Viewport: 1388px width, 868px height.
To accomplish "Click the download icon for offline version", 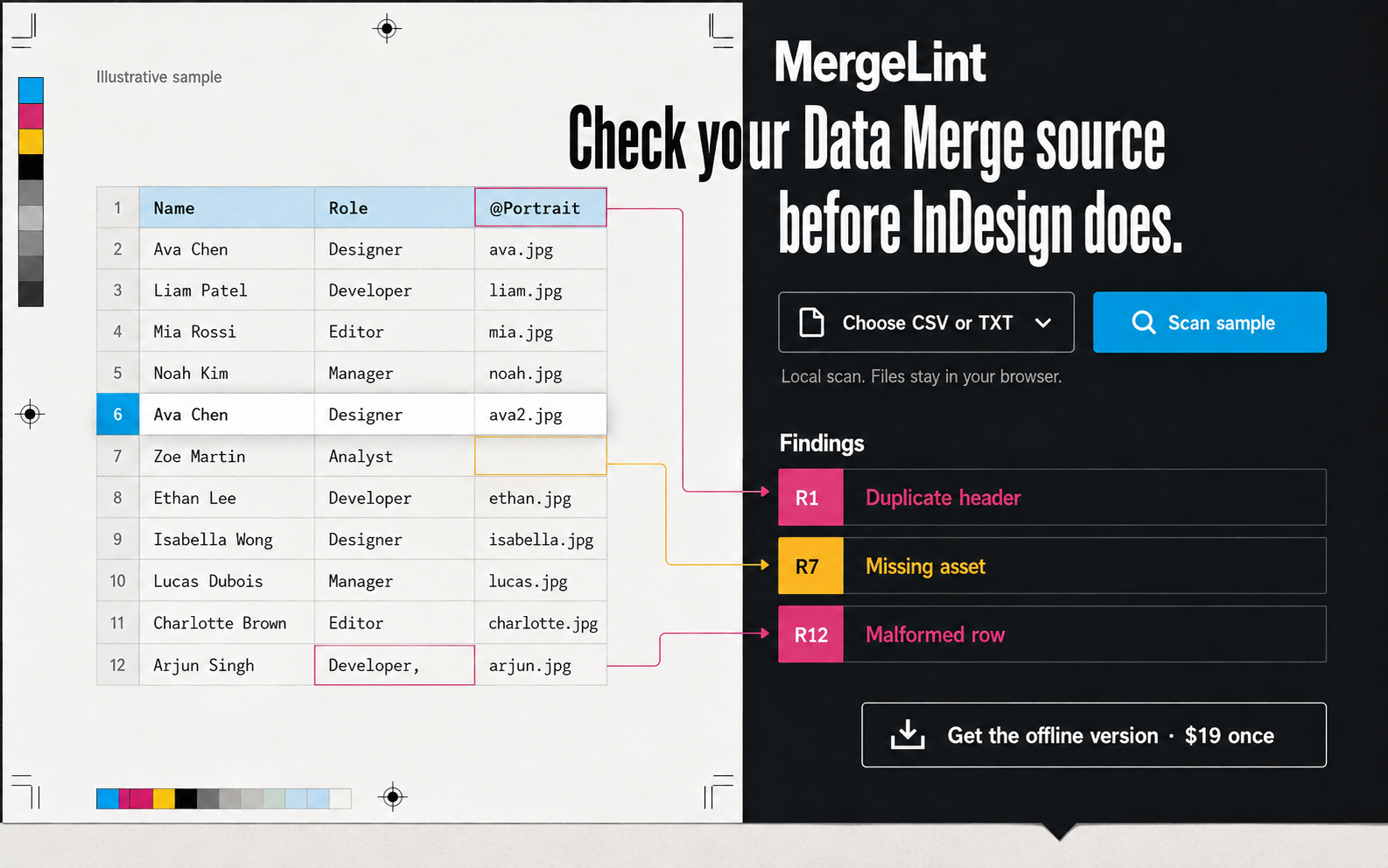I will tap(908, 735).
